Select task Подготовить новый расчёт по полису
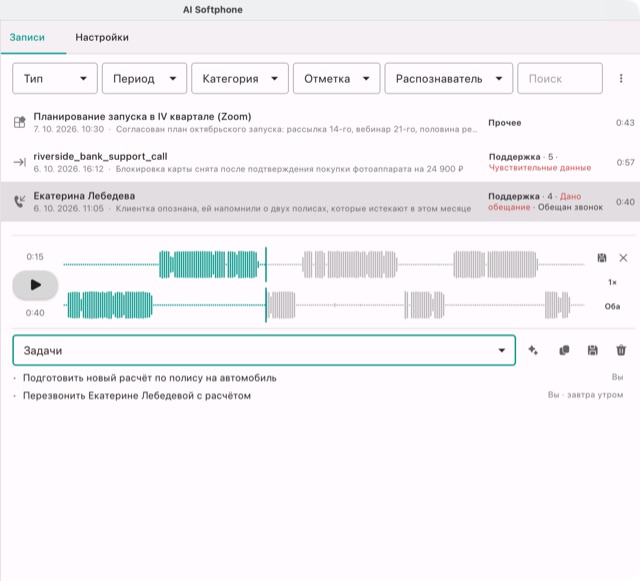 (x=149, y=378)
